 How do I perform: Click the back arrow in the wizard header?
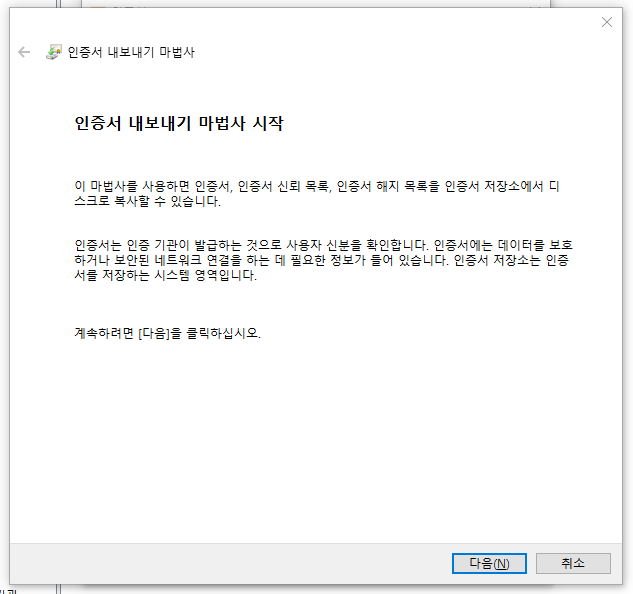pos(24,52)
